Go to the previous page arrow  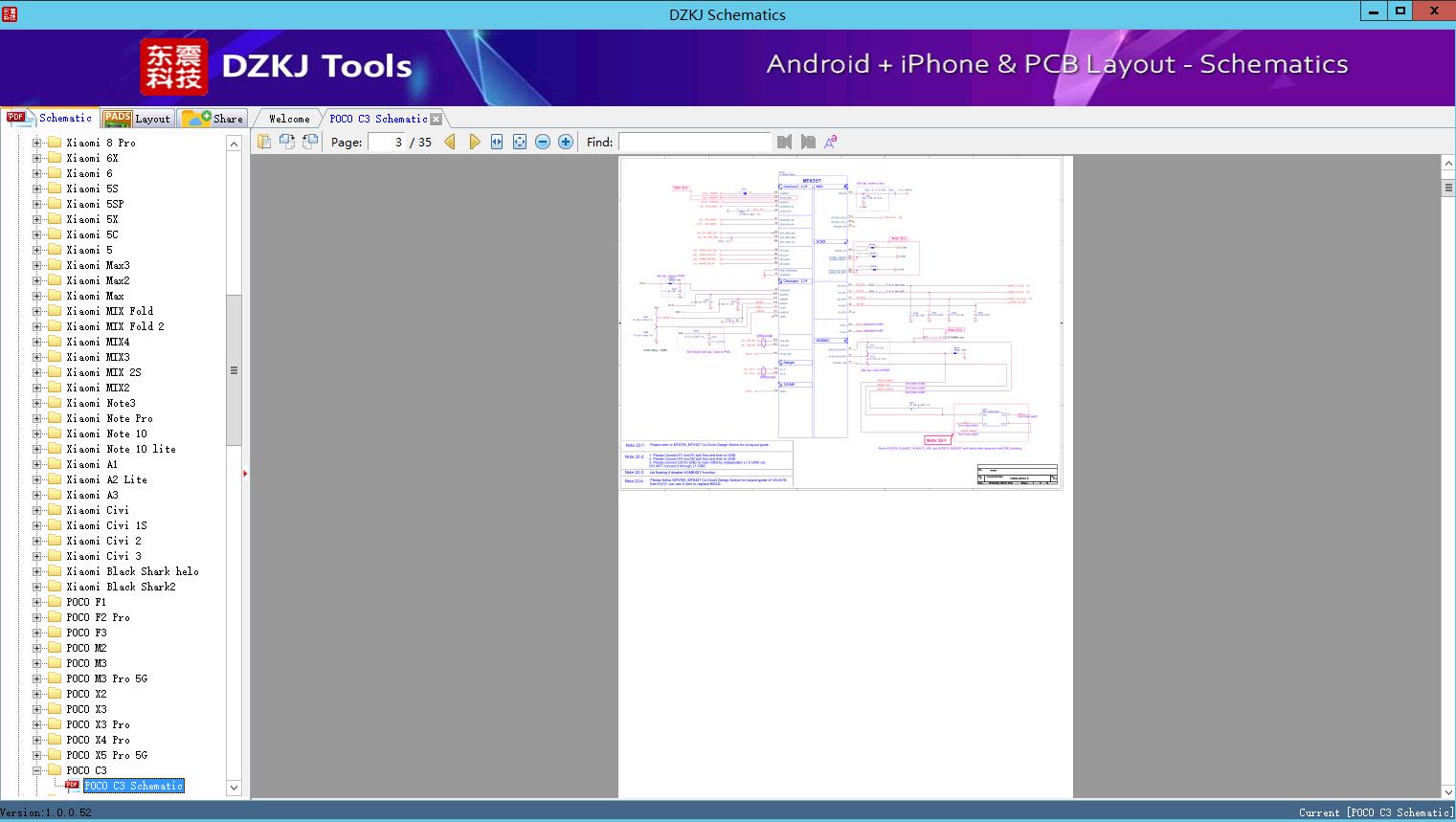[x=450, y=142]
